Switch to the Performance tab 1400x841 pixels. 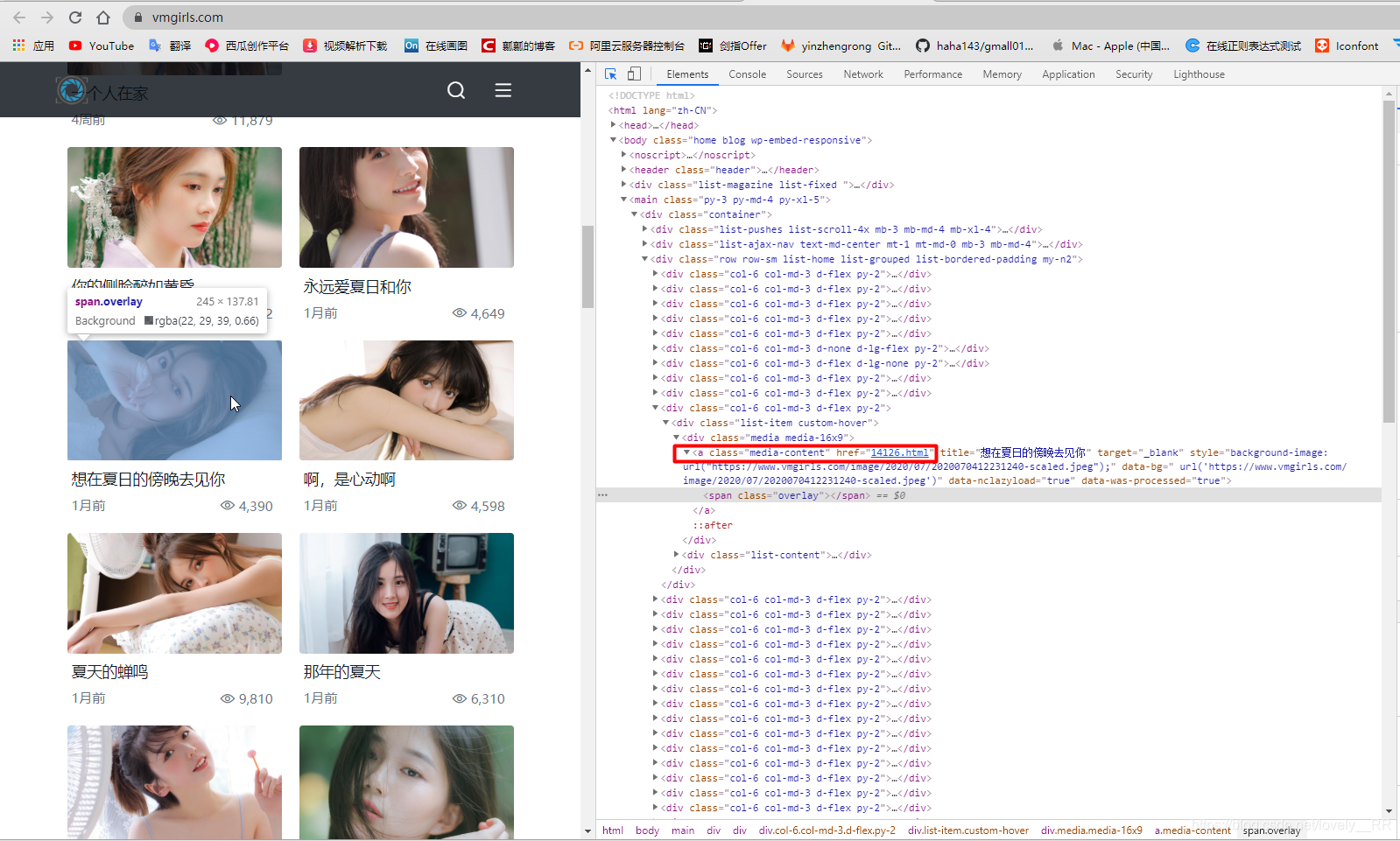pos(932,74)
